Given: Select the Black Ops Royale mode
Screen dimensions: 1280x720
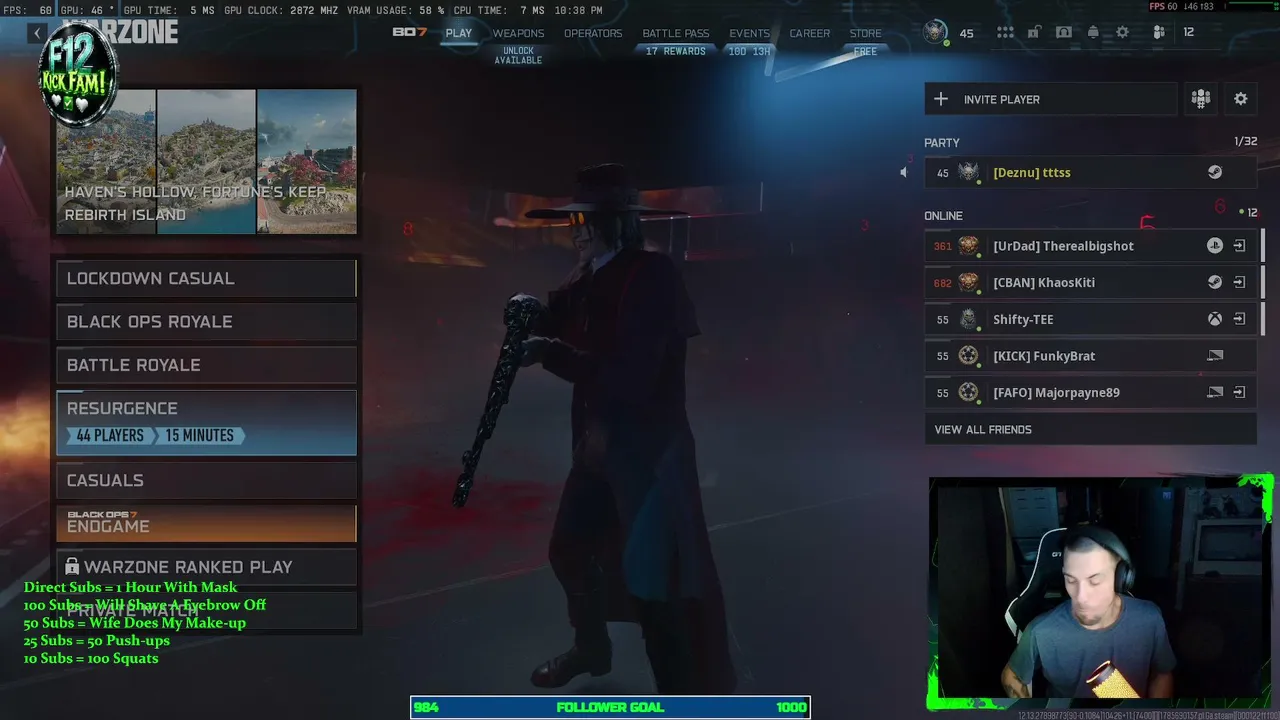Looking at the screenshot, I should [x=206, y=322].
